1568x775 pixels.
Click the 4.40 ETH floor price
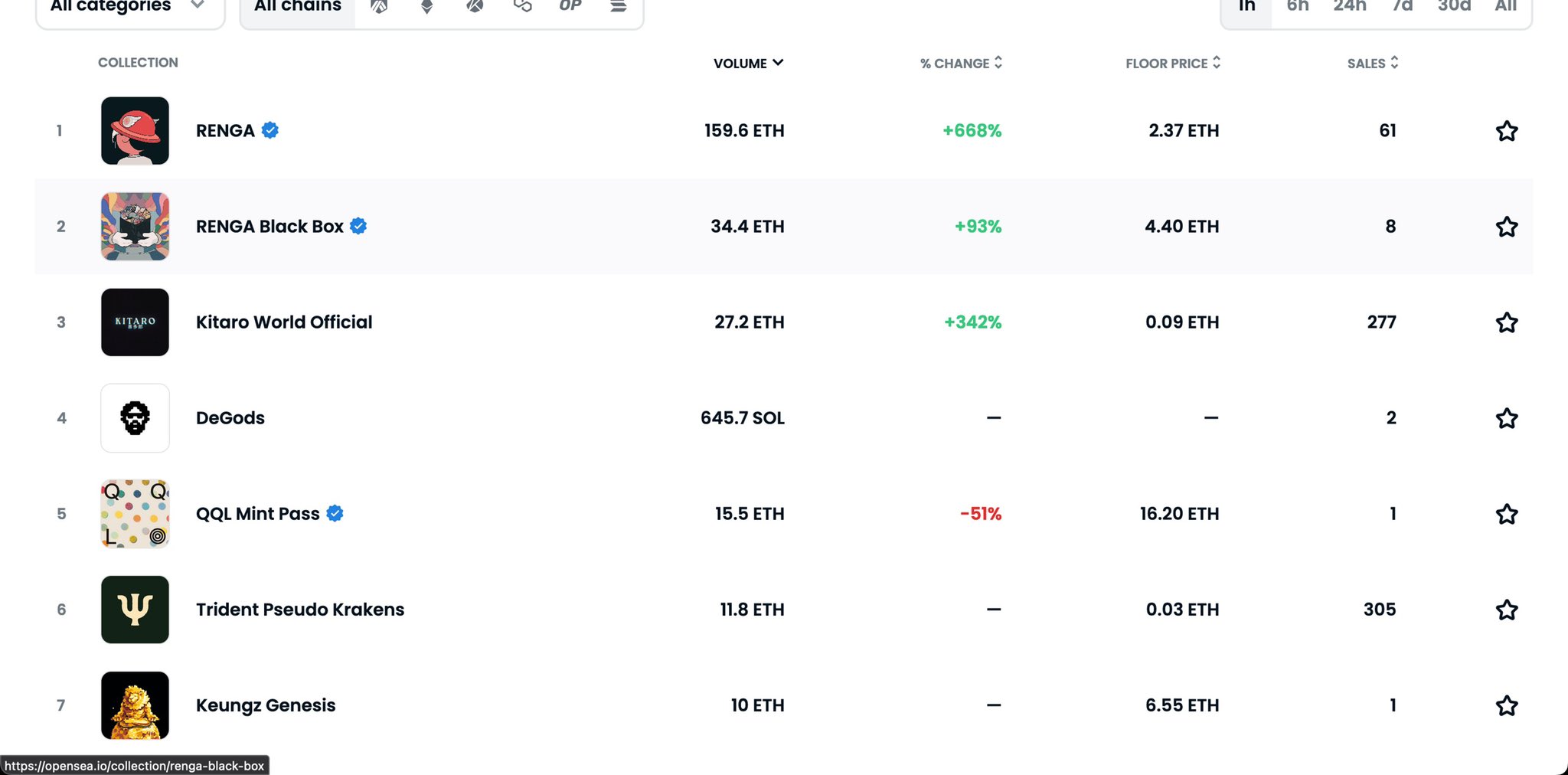(1182, 226)
